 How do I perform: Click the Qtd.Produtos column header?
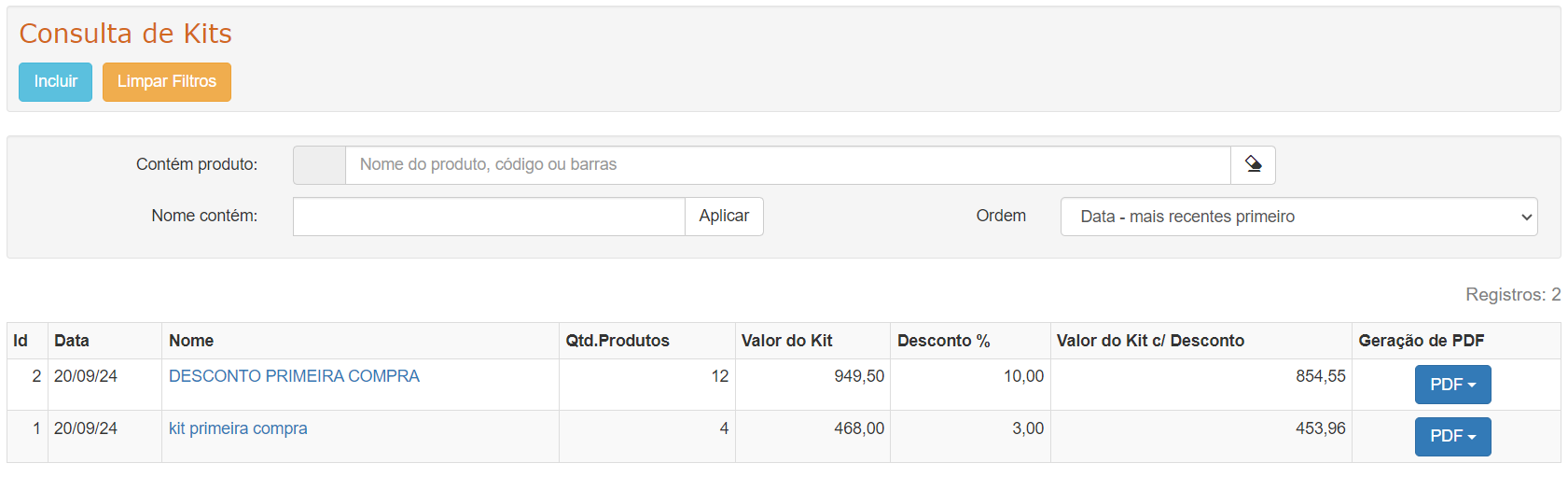click(617, 341)
